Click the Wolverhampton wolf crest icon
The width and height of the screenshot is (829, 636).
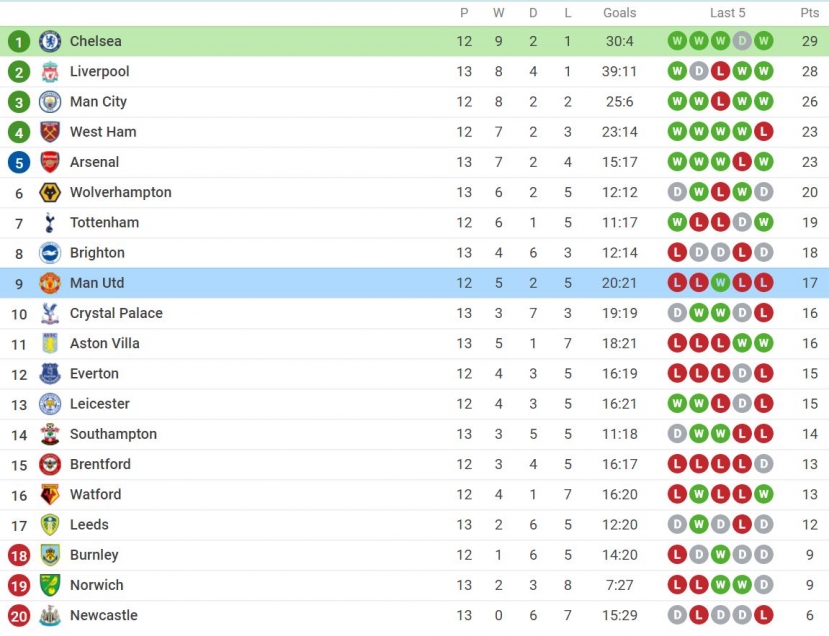point(50,192)
